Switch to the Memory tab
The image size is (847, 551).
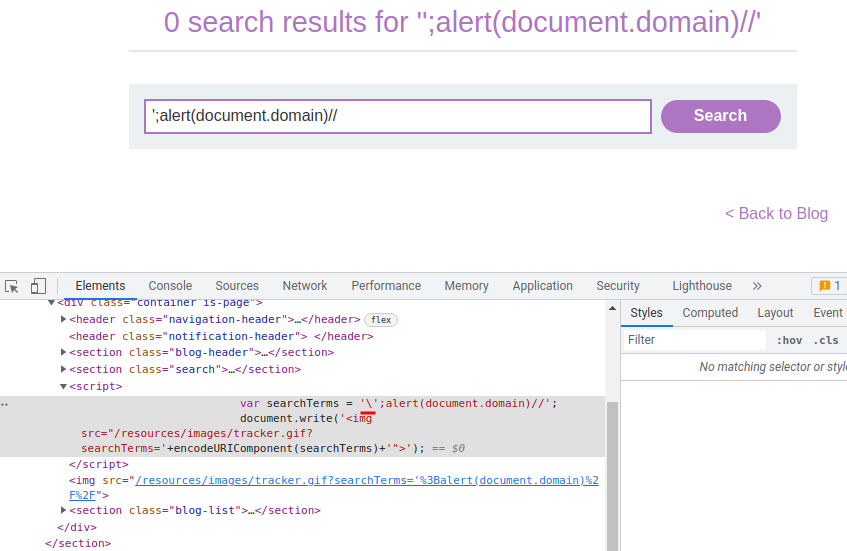click(x=466, y=286)
